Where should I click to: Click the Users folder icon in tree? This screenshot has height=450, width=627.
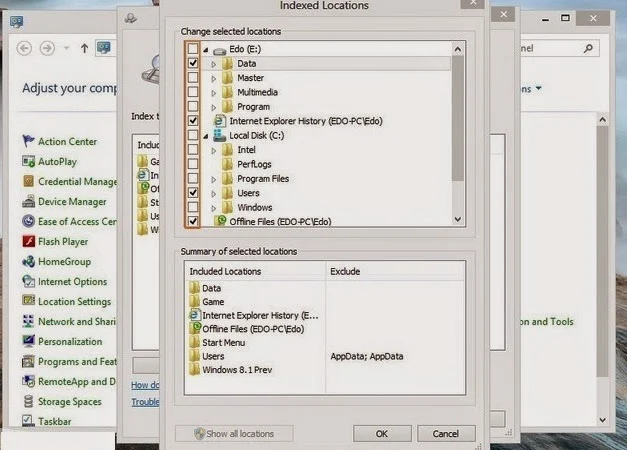click(228, 193)
